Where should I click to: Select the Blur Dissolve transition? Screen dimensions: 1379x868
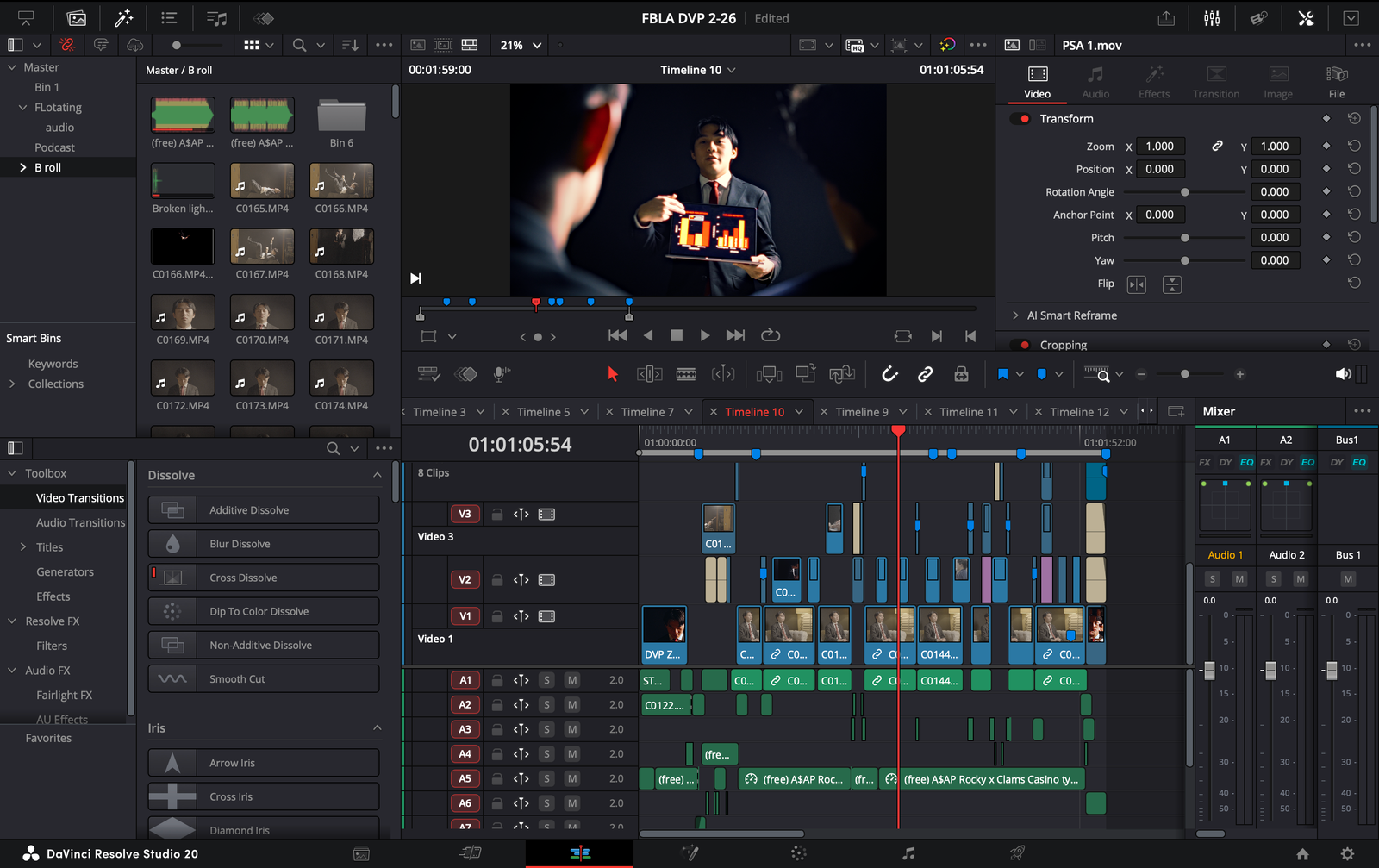point(264,544)
